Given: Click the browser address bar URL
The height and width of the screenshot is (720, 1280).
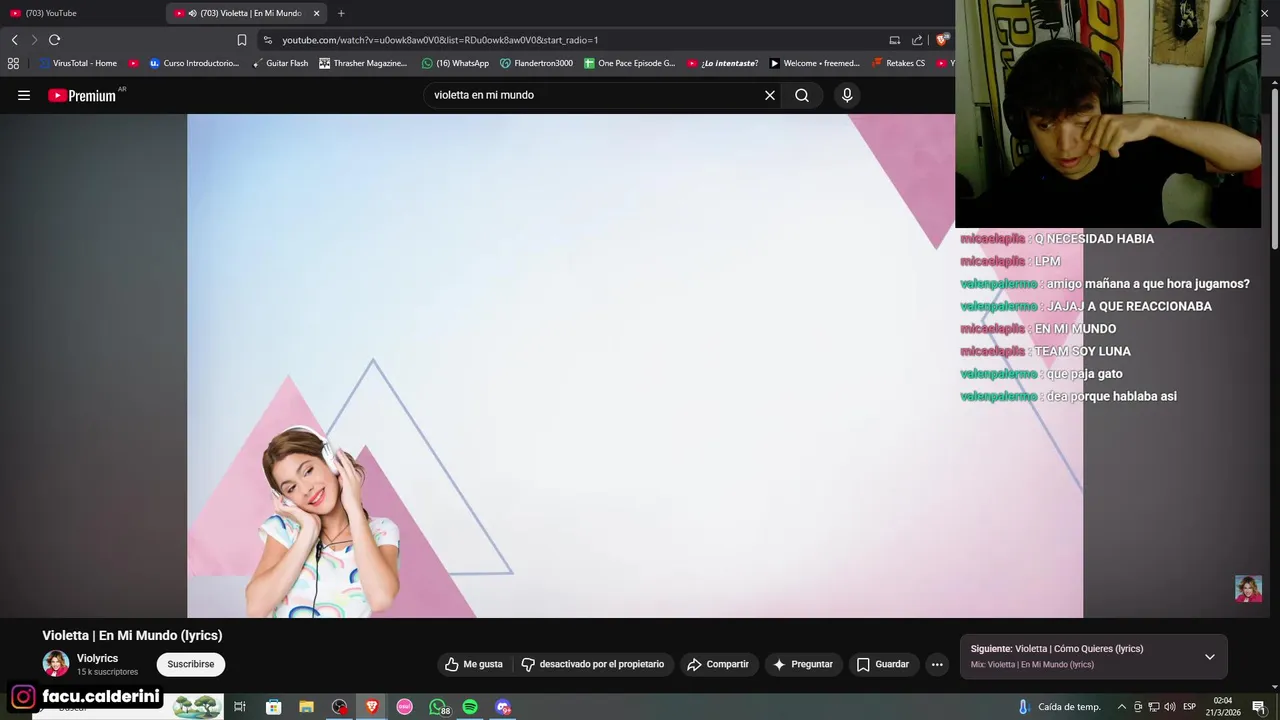Looking at the screenshot, I should pyautogui.click(x=440, y=40).
